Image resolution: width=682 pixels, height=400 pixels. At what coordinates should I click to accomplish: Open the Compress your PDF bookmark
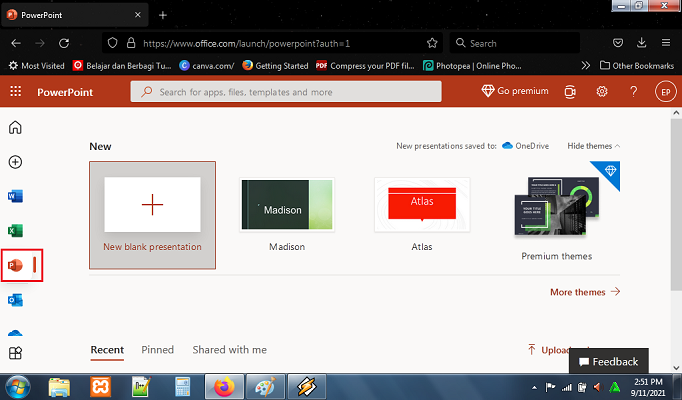[x=365, y=66]
